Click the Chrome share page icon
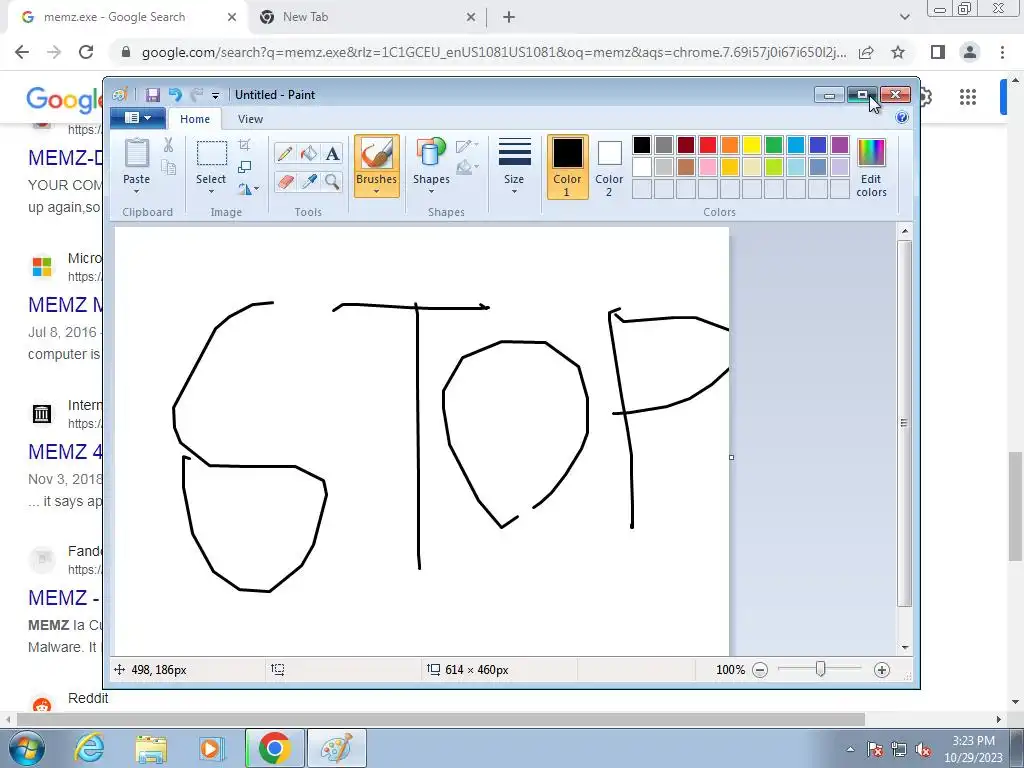This screenshot has width=1024, height=768. pos(866,52)
